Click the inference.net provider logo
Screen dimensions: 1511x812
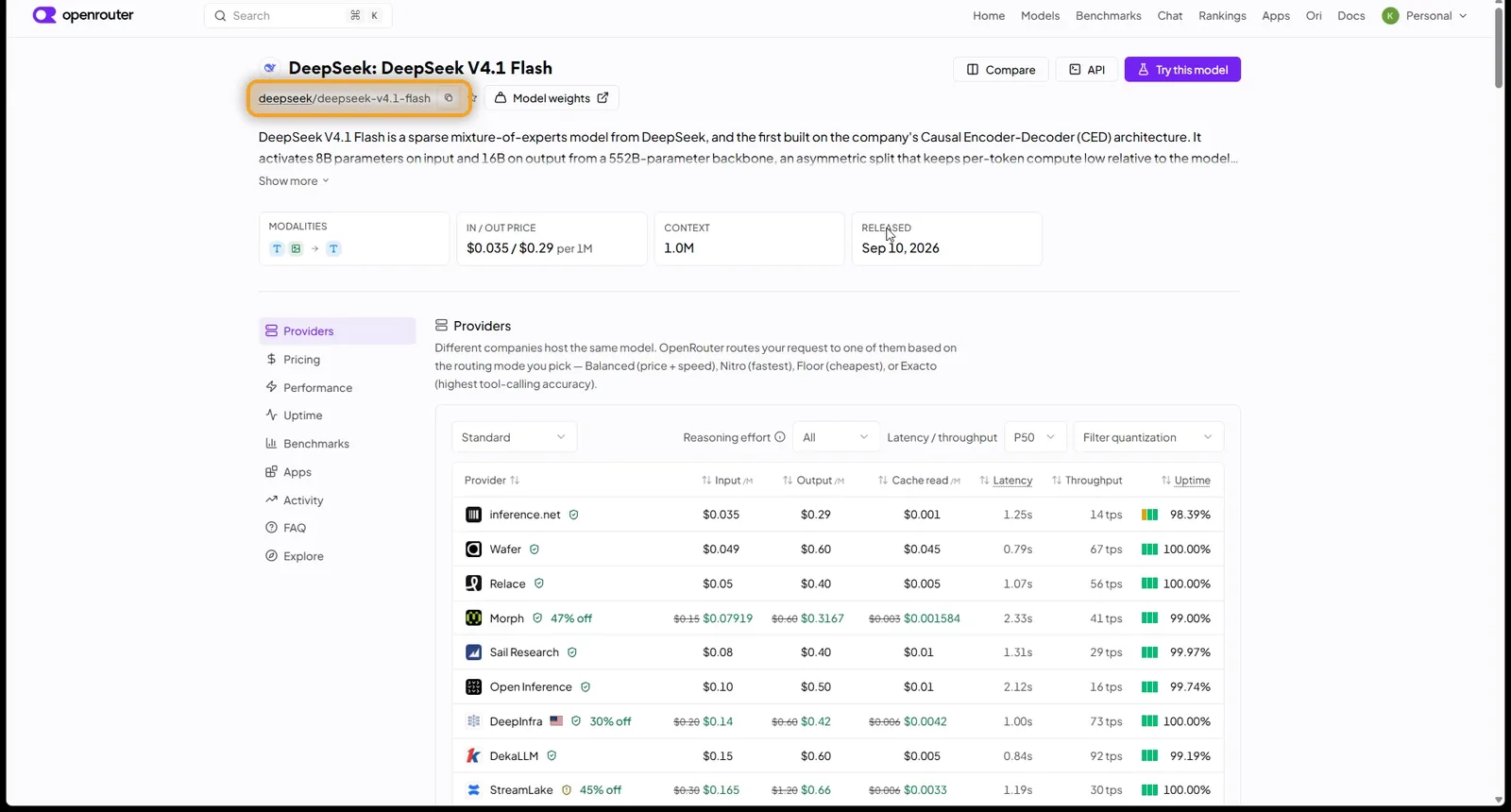pyautogui.click(x=474, y=515)
